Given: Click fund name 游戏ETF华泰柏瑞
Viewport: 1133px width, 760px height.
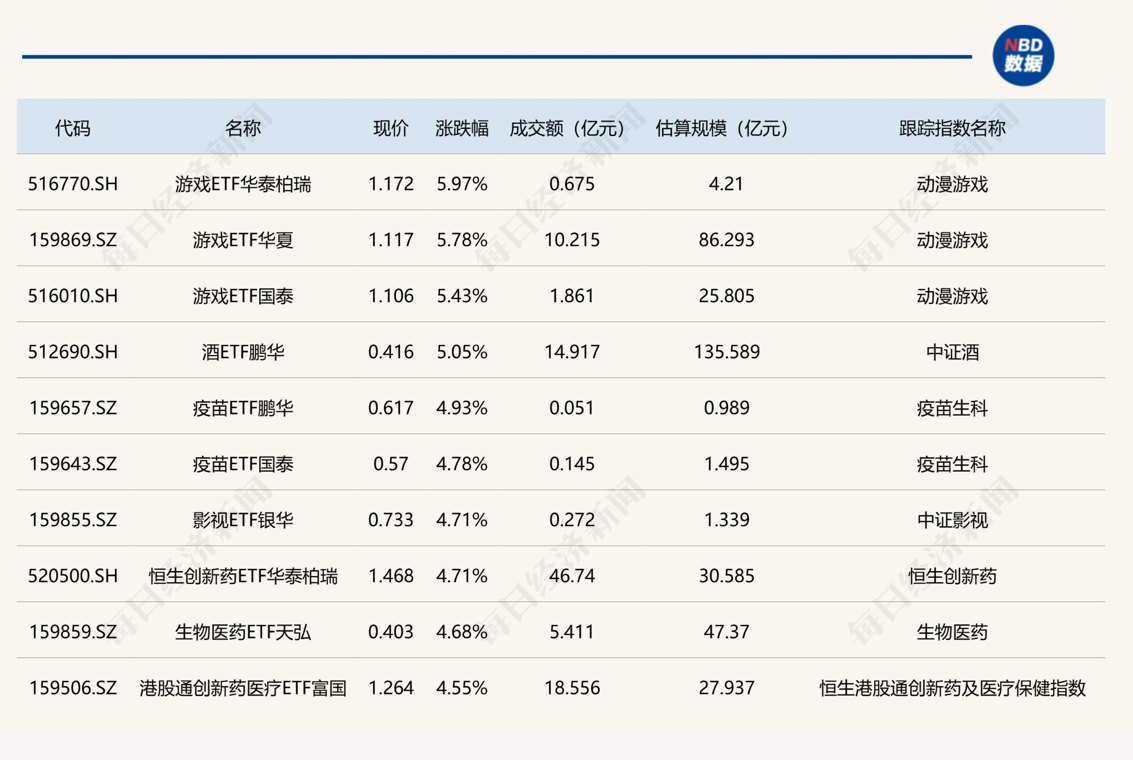Looking at the screenshot, I should click(243, 184).
